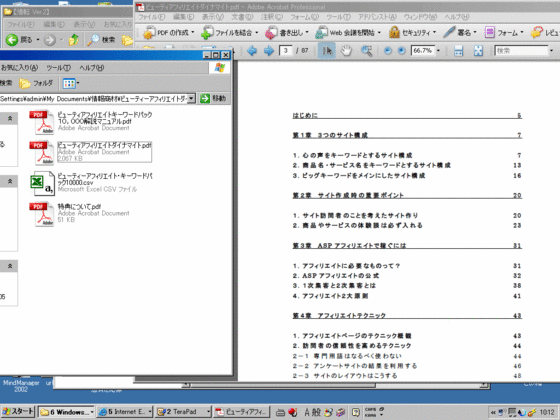Select the 特典について.pdf file
Screen dimensions: 560x420
[79, 207]
